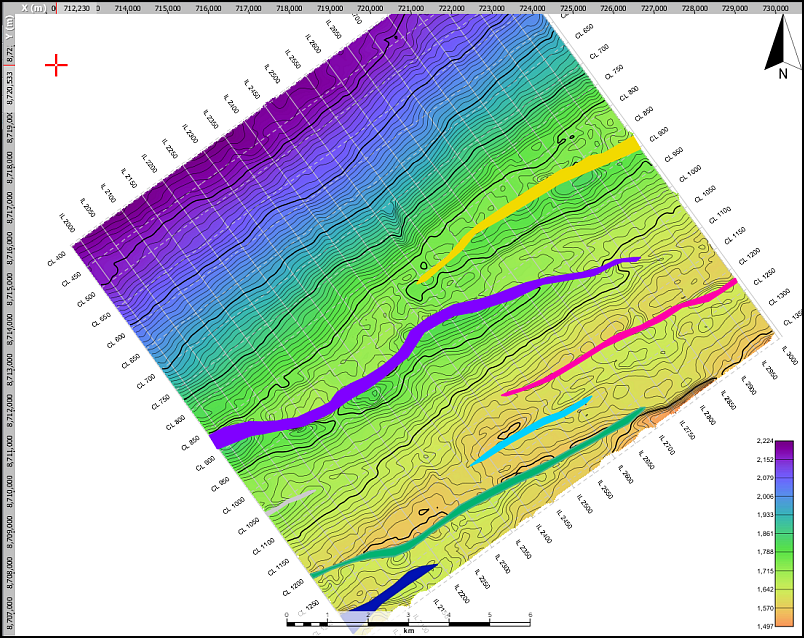The width and height of the screenshot is (804, 638).
Task: Click the IL 2000 inline label
Action: pos(68,223)
